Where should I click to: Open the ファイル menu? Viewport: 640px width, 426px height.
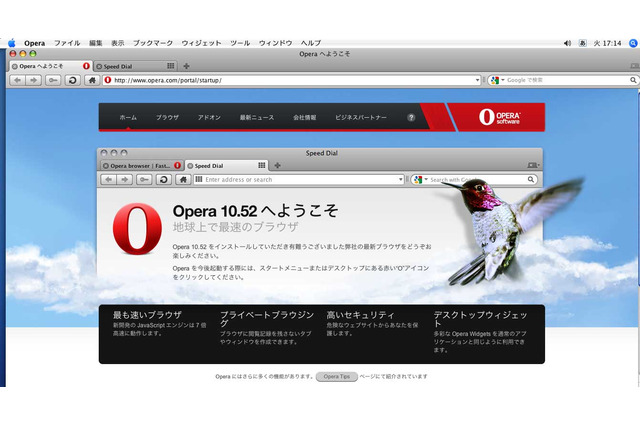[67, 43]
